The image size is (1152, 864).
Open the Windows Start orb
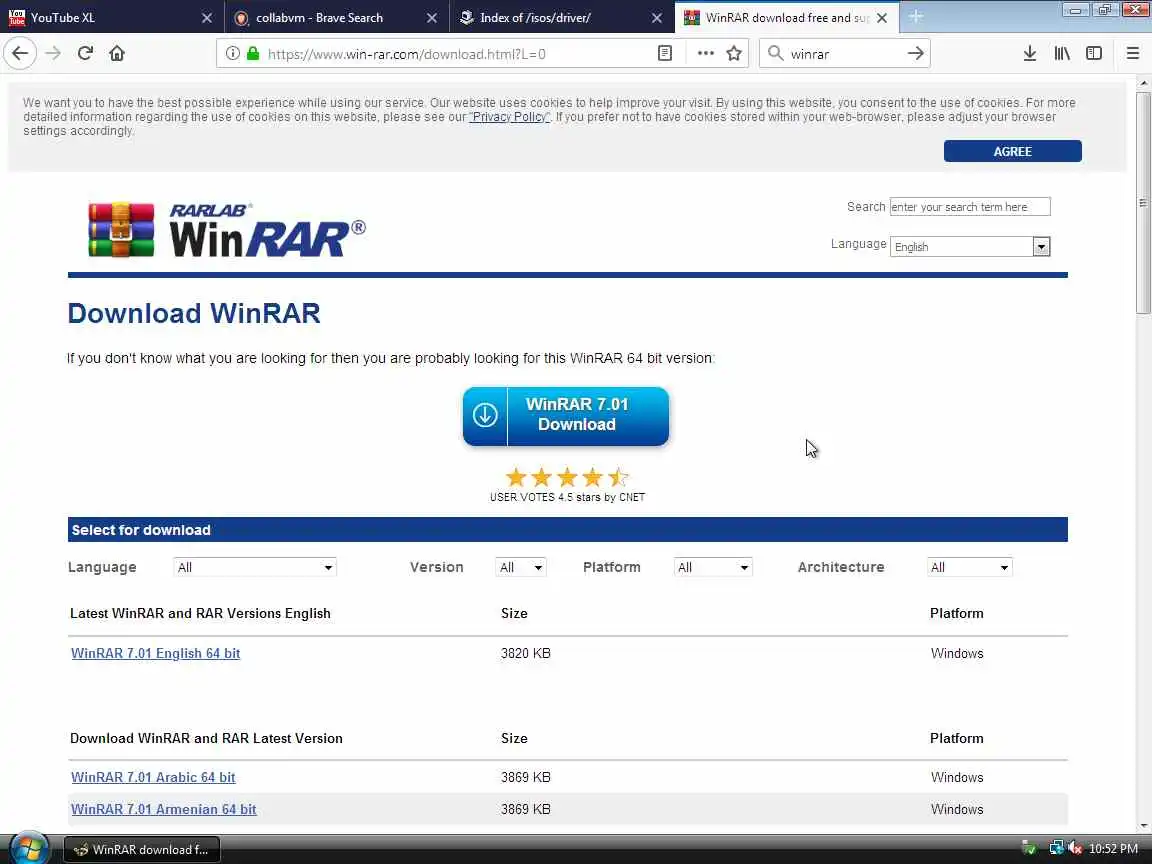click(x=29, y=849)
